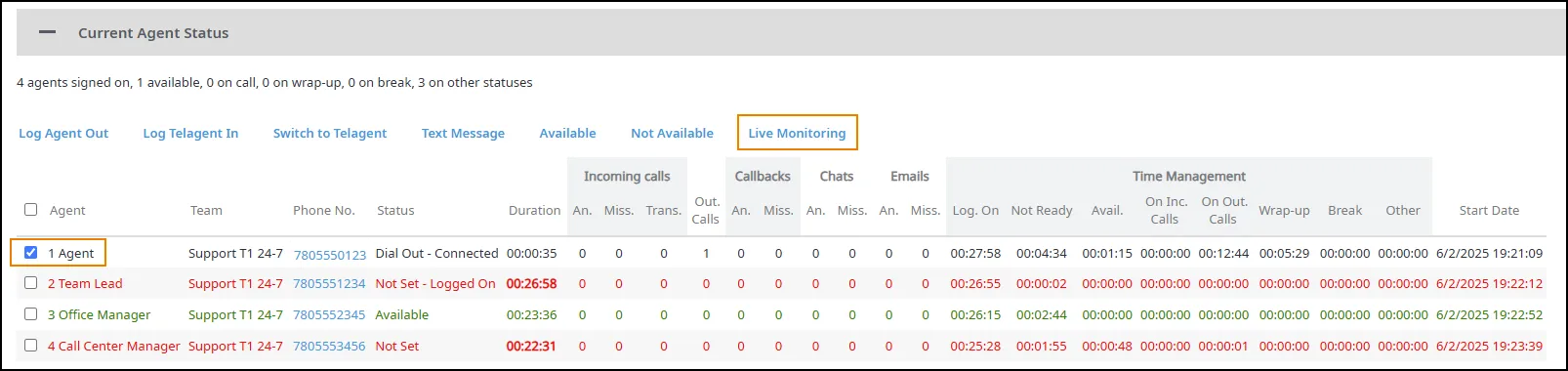1568x371 pixels.
Task: Check the 4 Call Center Manager checkbox
Action: tap(30, 346)
